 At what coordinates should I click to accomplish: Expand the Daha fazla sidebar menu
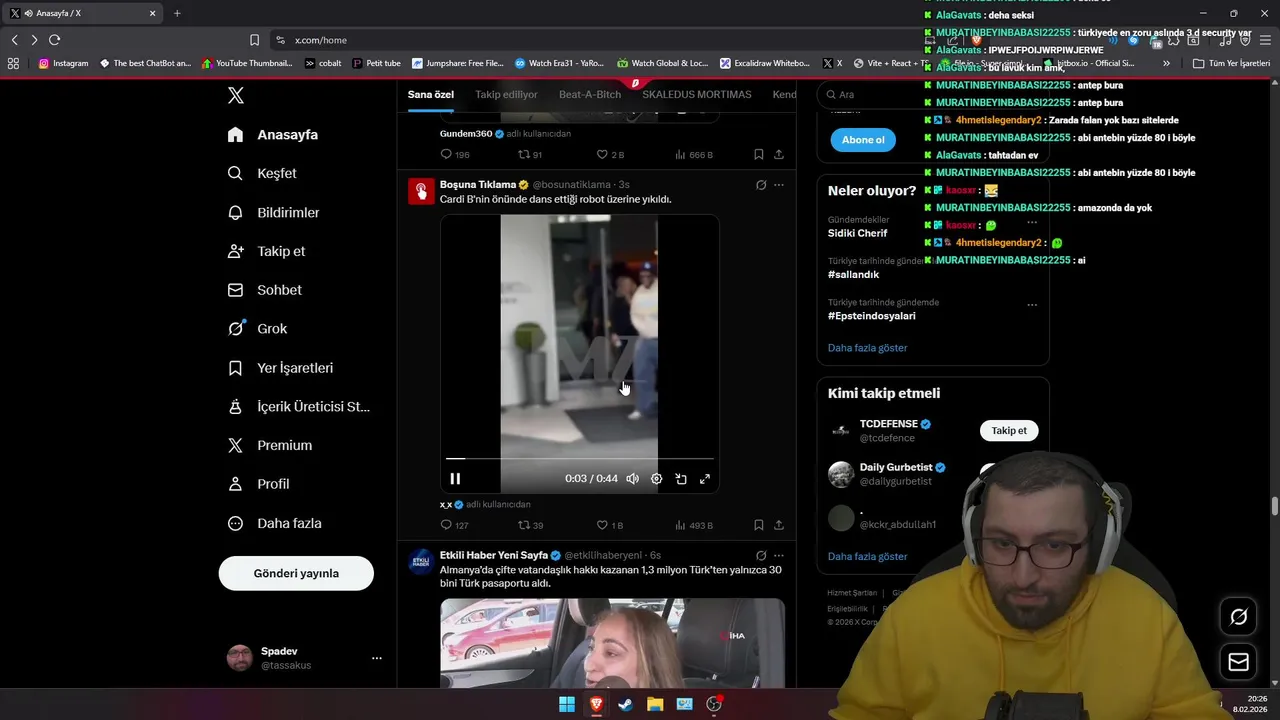point(274,523)
